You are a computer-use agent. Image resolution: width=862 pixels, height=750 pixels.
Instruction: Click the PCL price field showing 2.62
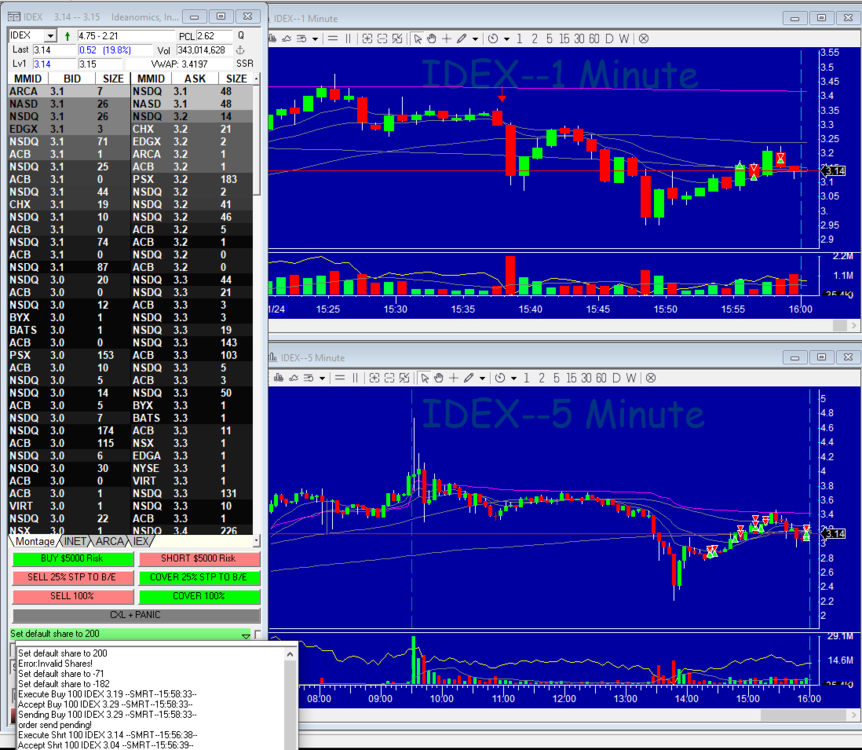[213, 36]
